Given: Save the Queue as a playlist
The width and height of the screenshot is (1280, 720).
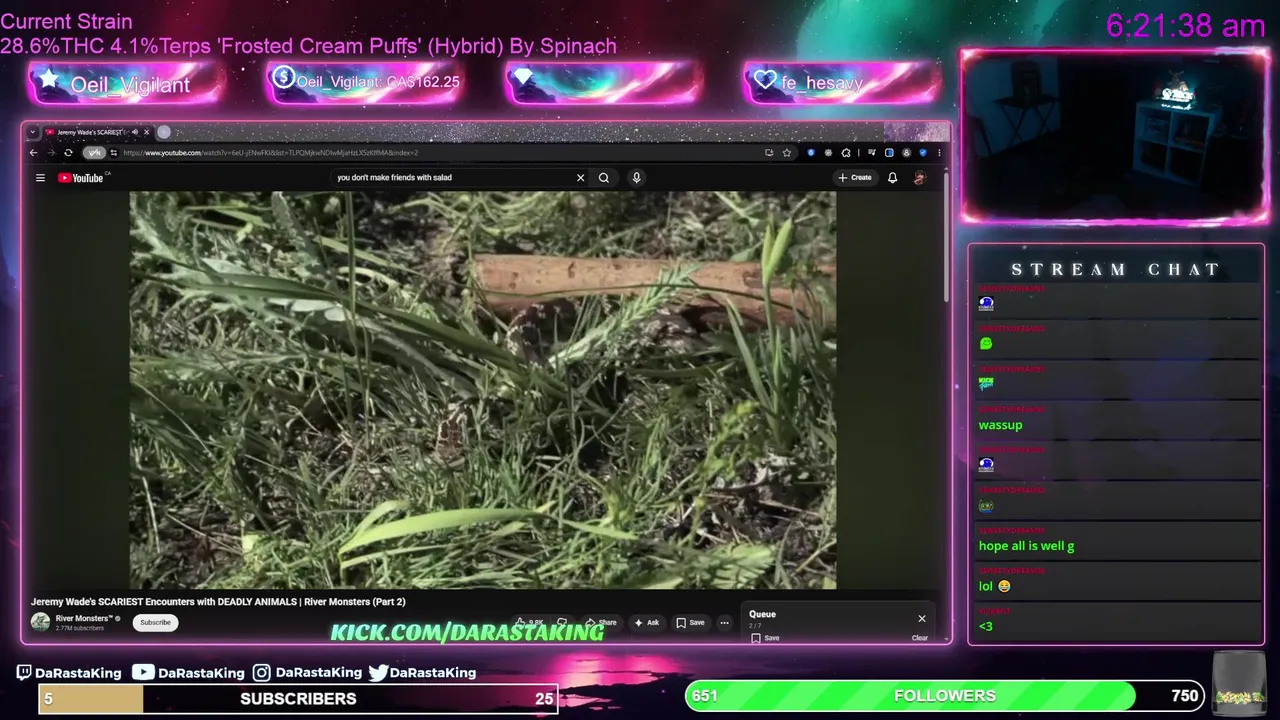Looking at the screenshot, I should [x=765, y=638].
